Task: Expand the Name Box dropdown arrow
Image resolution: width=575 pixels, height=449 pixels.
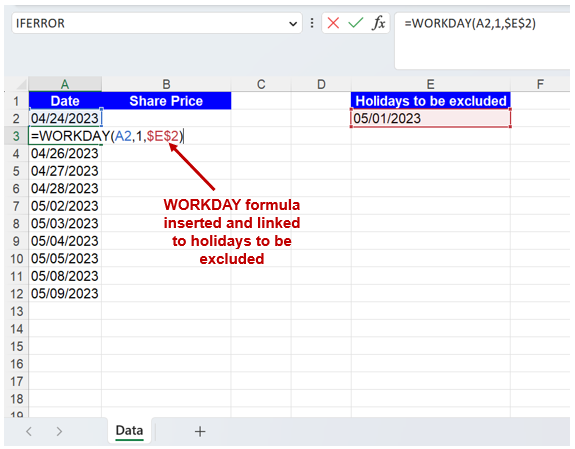Action: 293,24
